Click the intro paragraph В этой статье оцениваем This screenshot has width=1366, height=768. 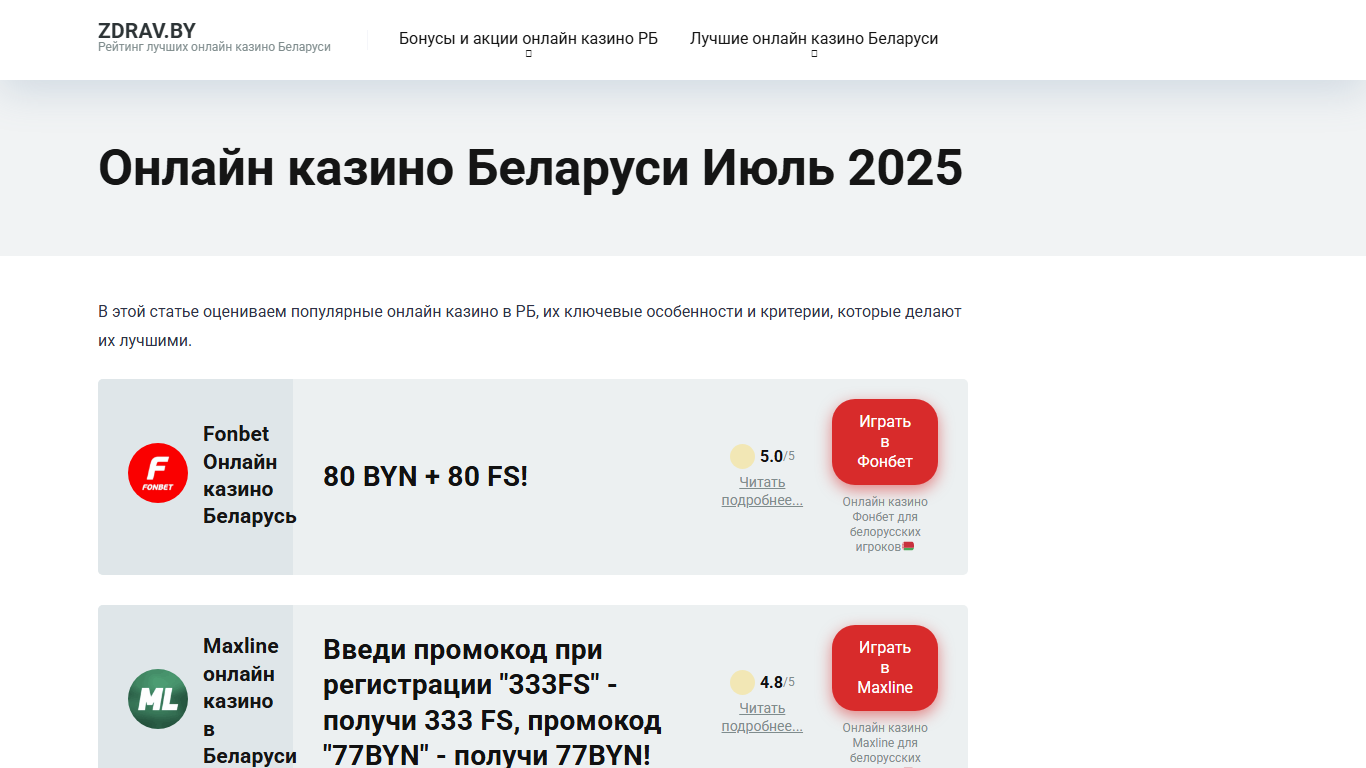point(530,326)
